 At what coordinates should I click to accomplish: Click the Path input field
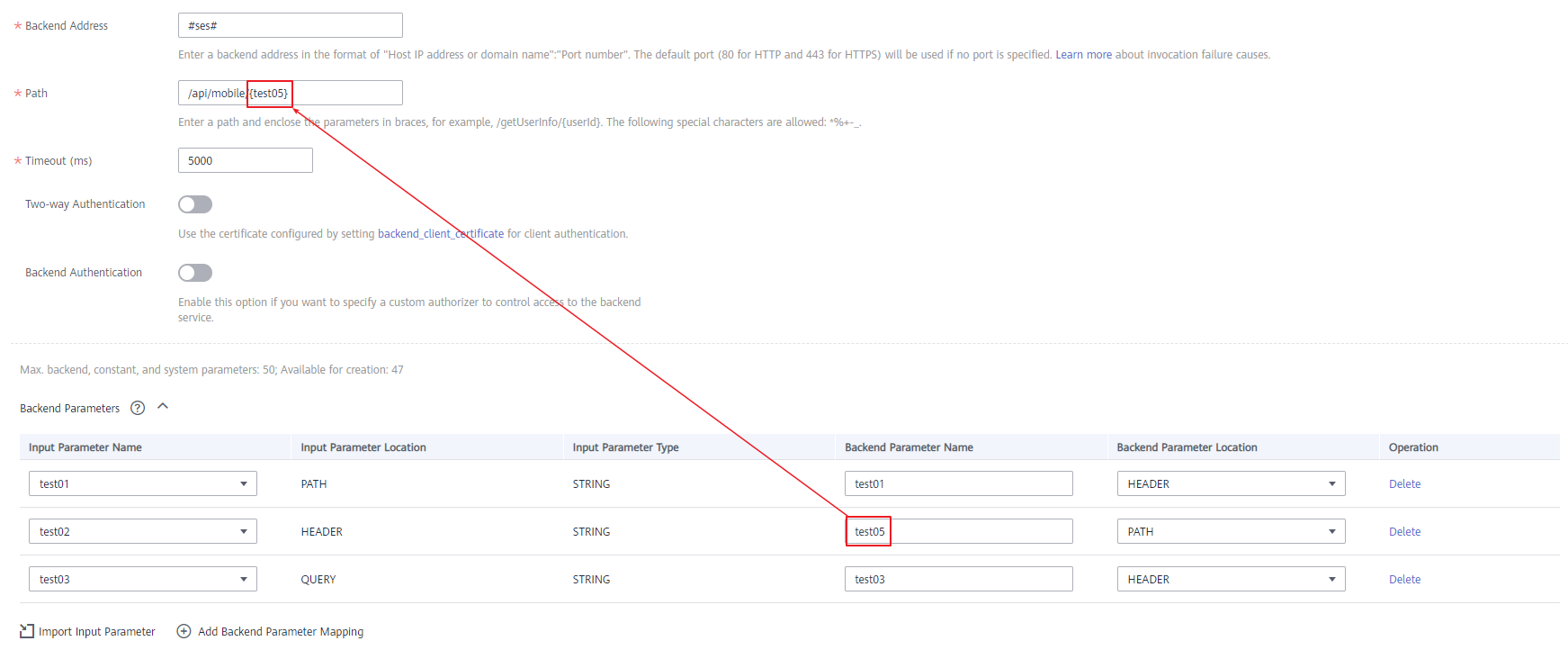[x=291, y=93]
